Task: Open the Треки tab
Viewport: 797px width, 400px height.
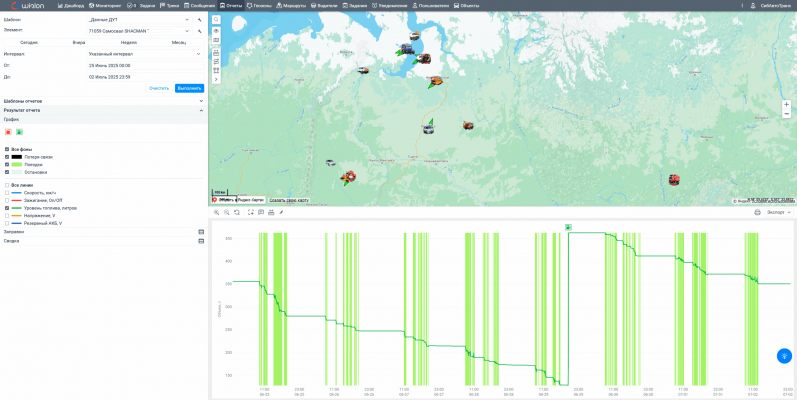Action: 169,6
